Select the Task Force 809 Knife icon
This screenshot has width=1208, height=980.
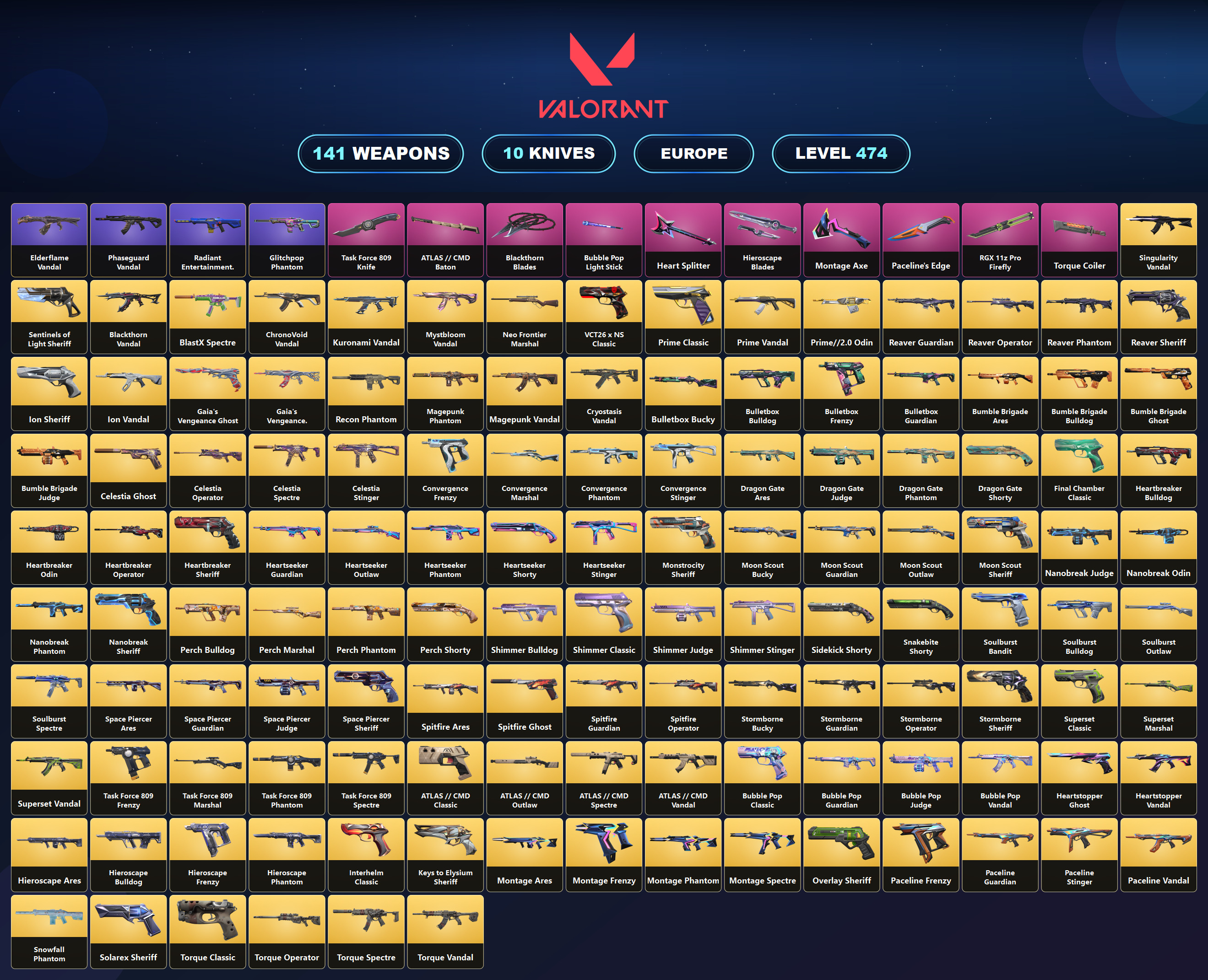point(366,225)
